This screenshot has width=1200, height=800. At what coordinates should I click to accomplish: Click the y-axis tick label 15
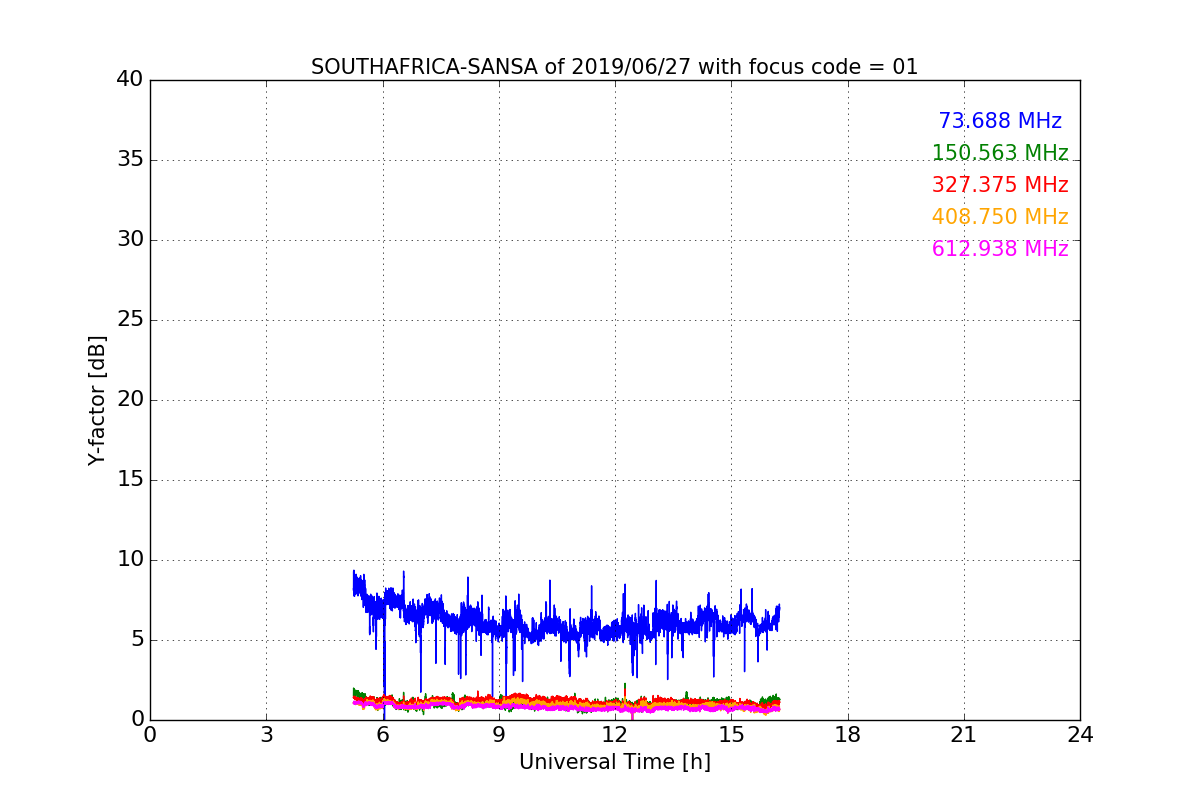130,479
